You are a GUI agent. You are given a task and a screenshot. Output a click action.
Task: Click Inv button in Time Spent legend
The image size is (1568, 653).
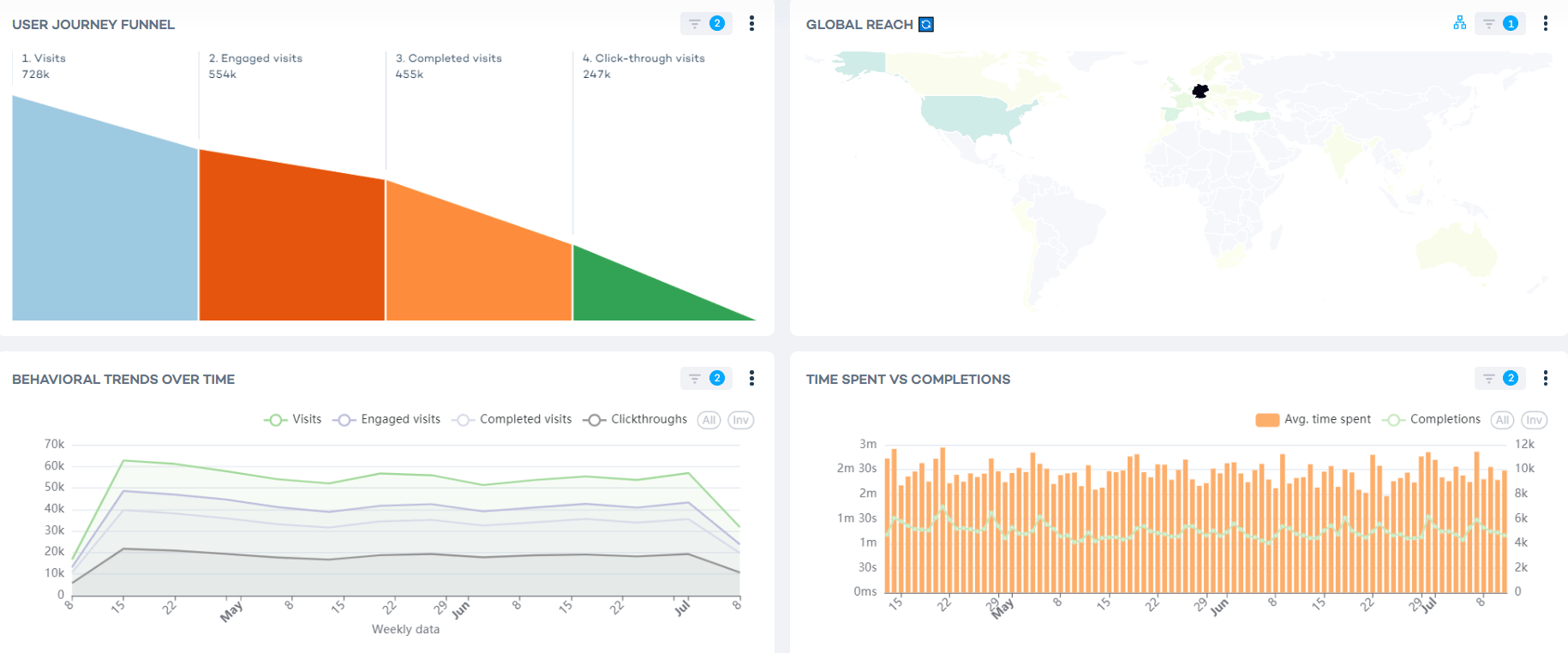[1534, 420]
